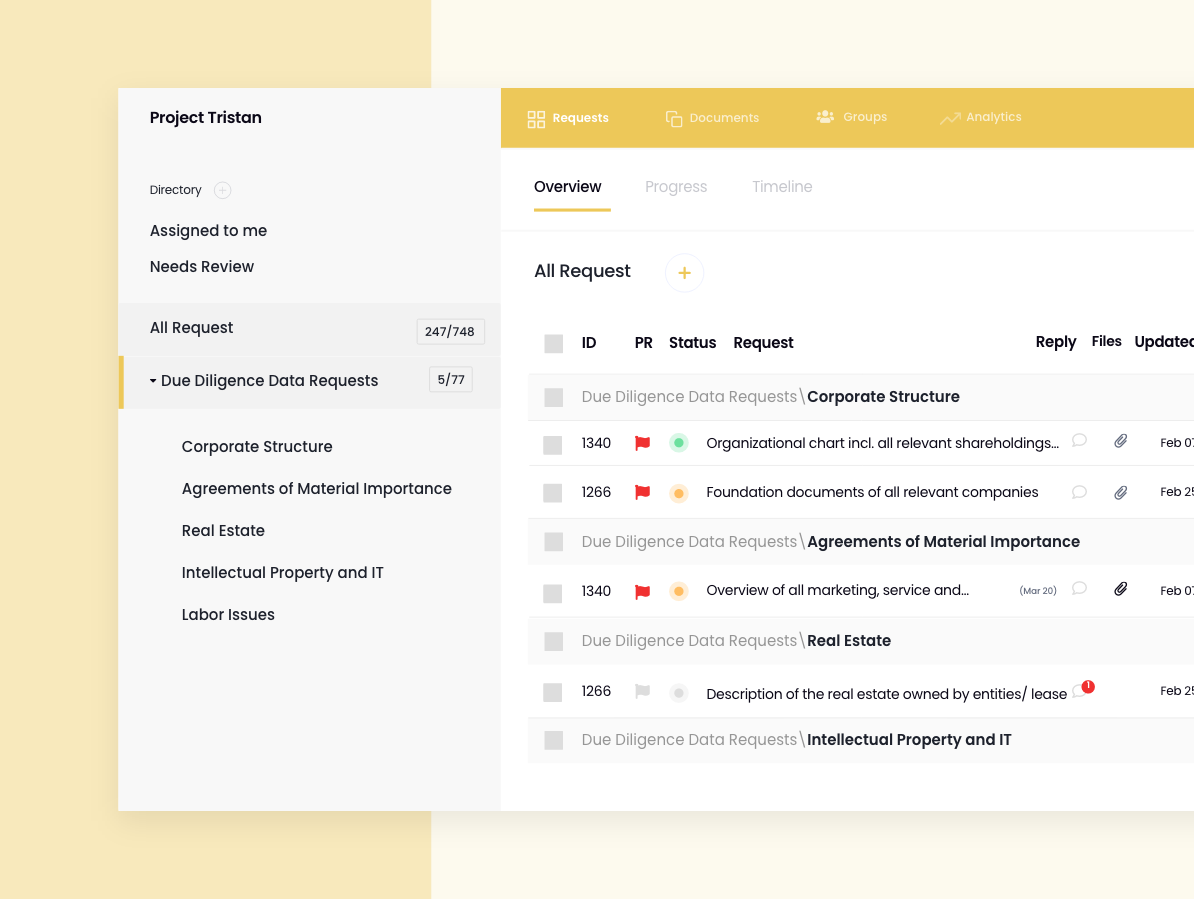
Task: Open the add request plus beside All Request
Action: pos(684,273)
